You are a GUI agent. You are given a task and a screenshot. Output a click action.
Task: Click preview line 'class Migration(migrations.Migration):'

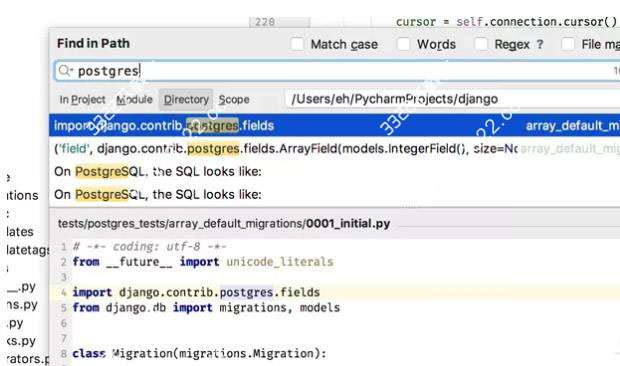click(199, 353)
